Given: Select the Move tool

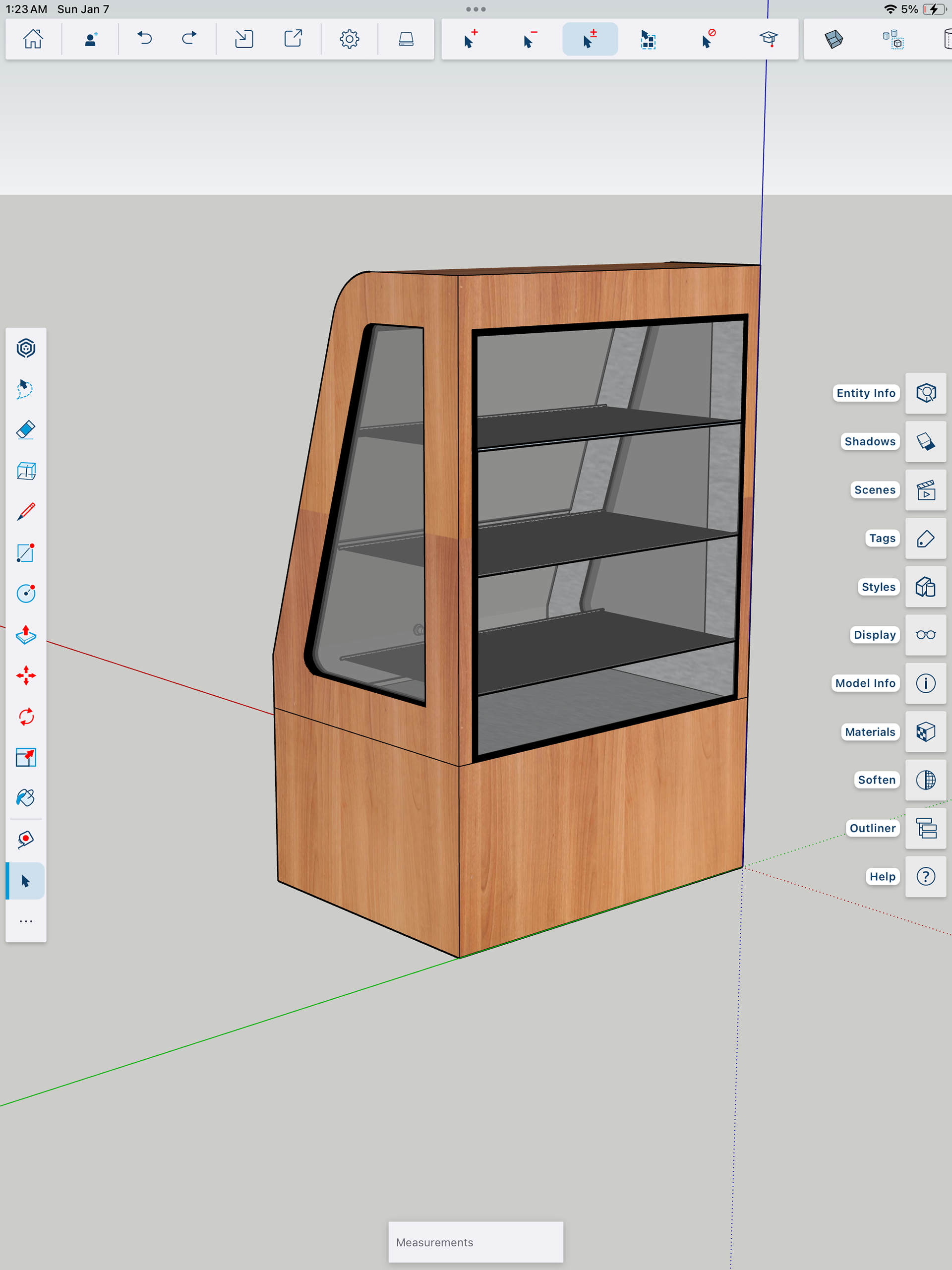Looking at the screenshot, I should click(26, 676).
